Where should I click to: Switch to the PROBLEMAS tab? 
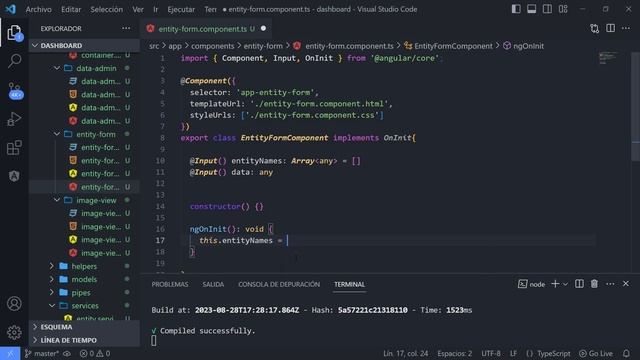[170, 284]
